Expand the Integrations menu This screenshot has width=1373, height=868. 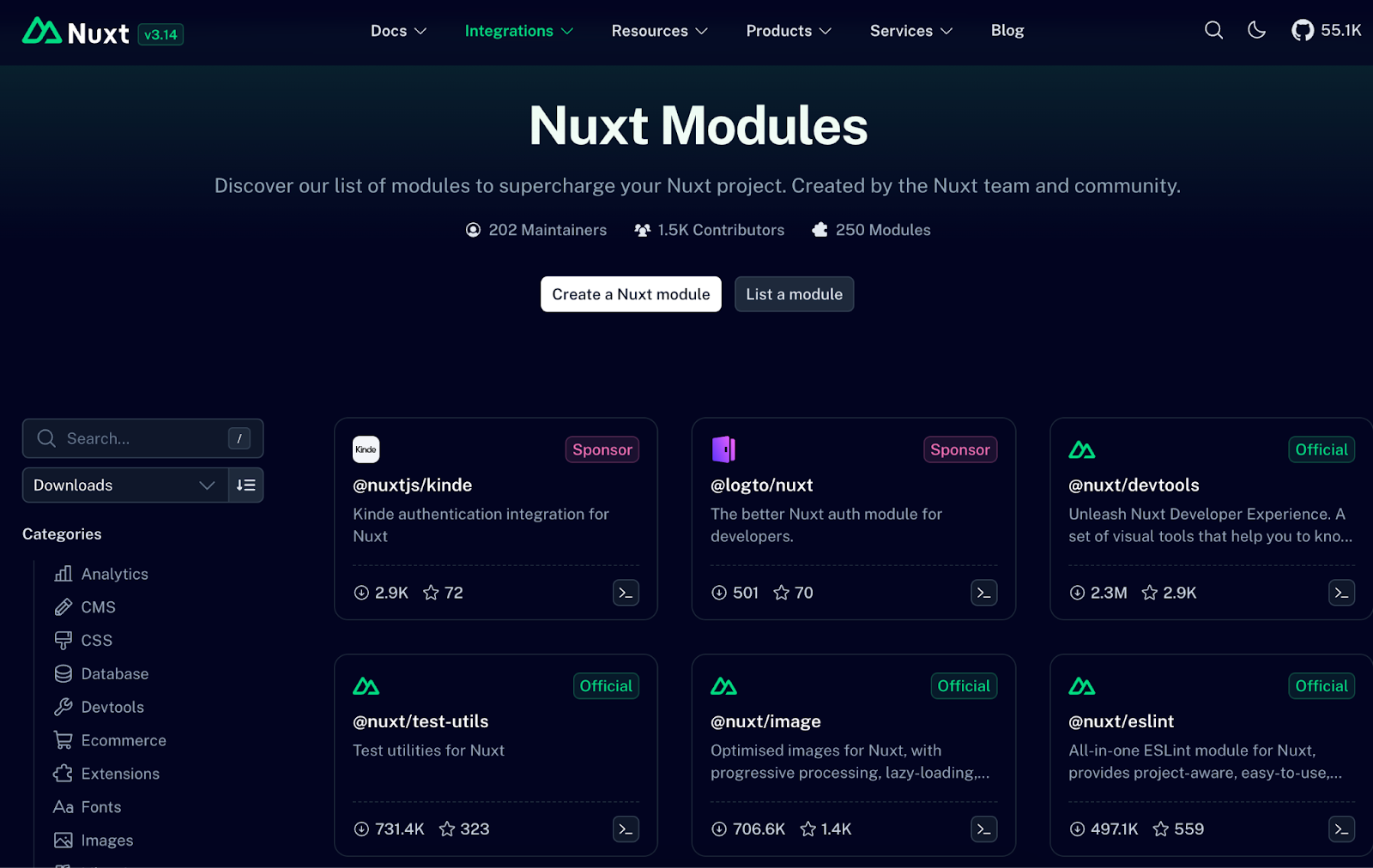[x=518, y=31]
